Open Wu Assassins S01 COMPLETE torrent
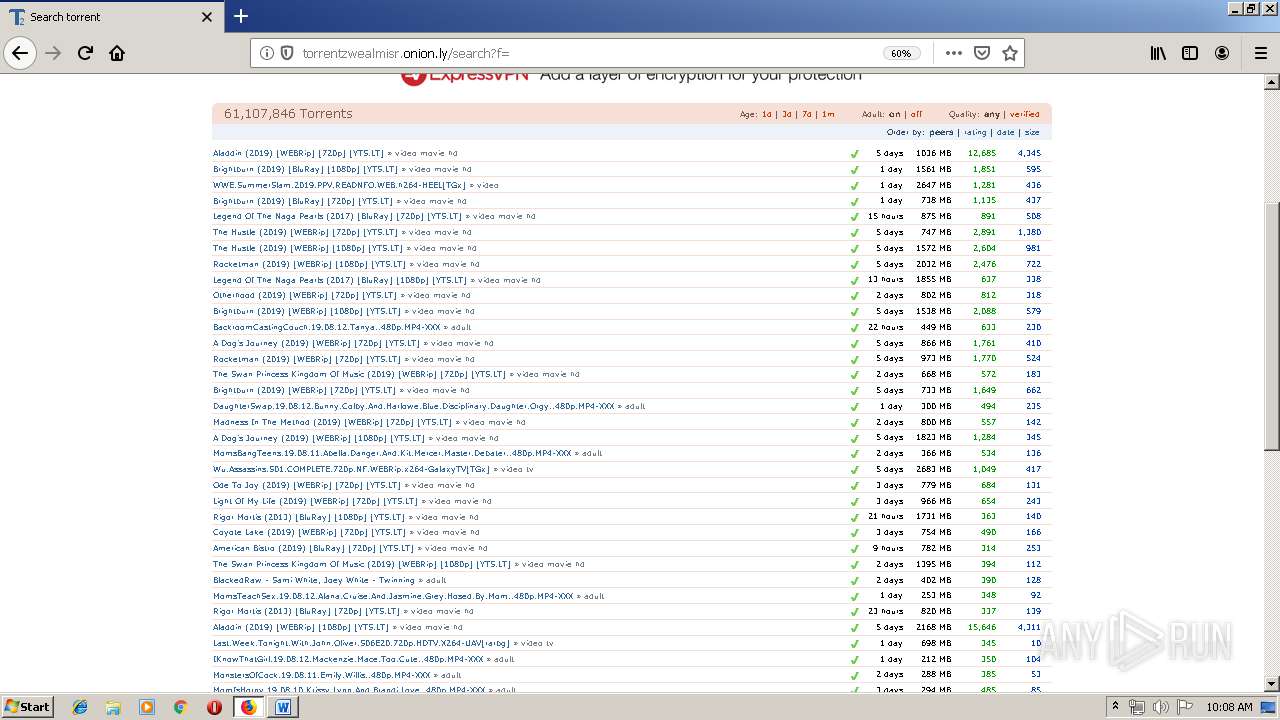The image size is (1280, 720). pos(351,469)
